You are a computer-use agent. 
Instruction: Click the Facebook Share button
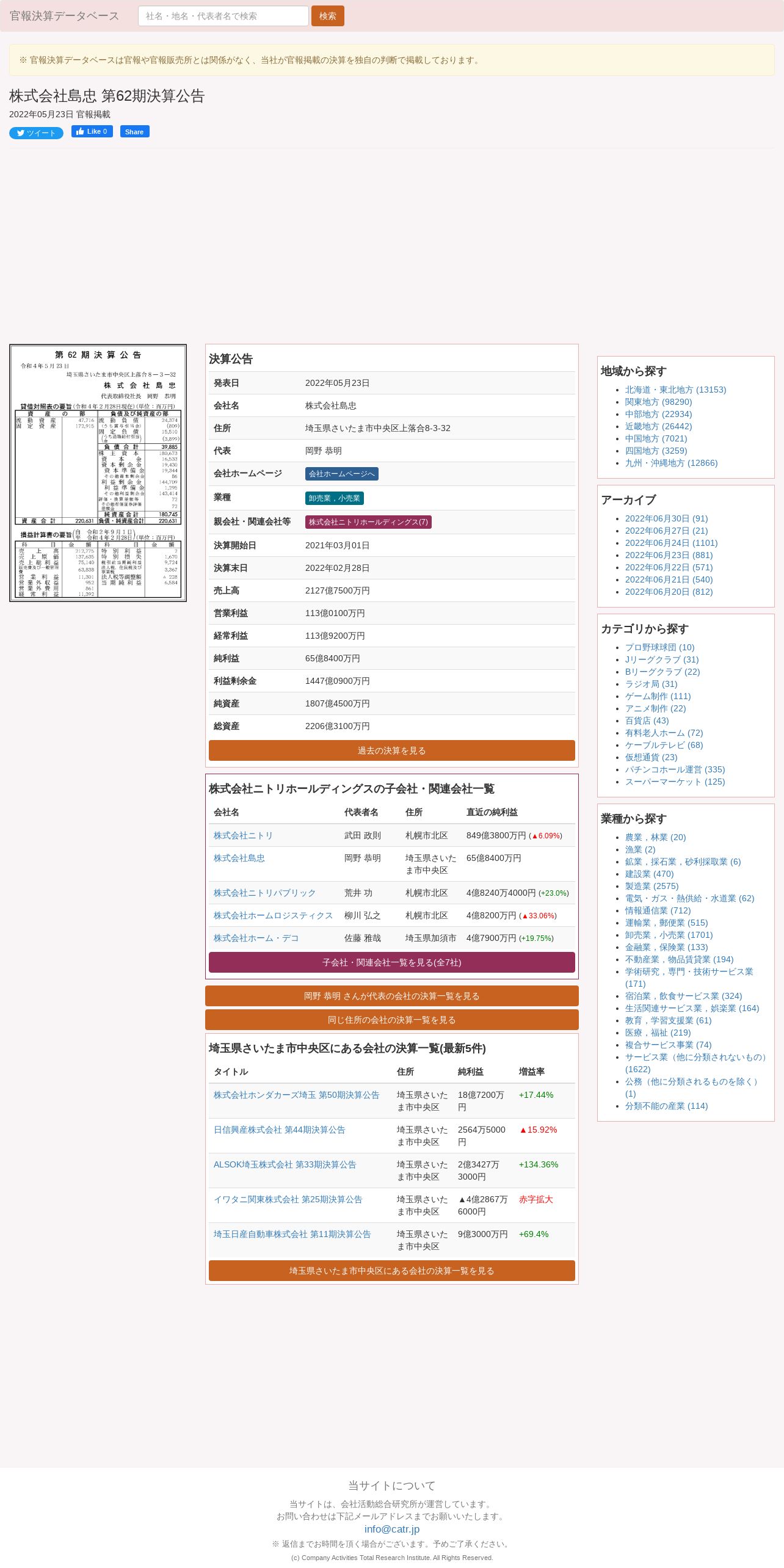[x=134, y=131]
